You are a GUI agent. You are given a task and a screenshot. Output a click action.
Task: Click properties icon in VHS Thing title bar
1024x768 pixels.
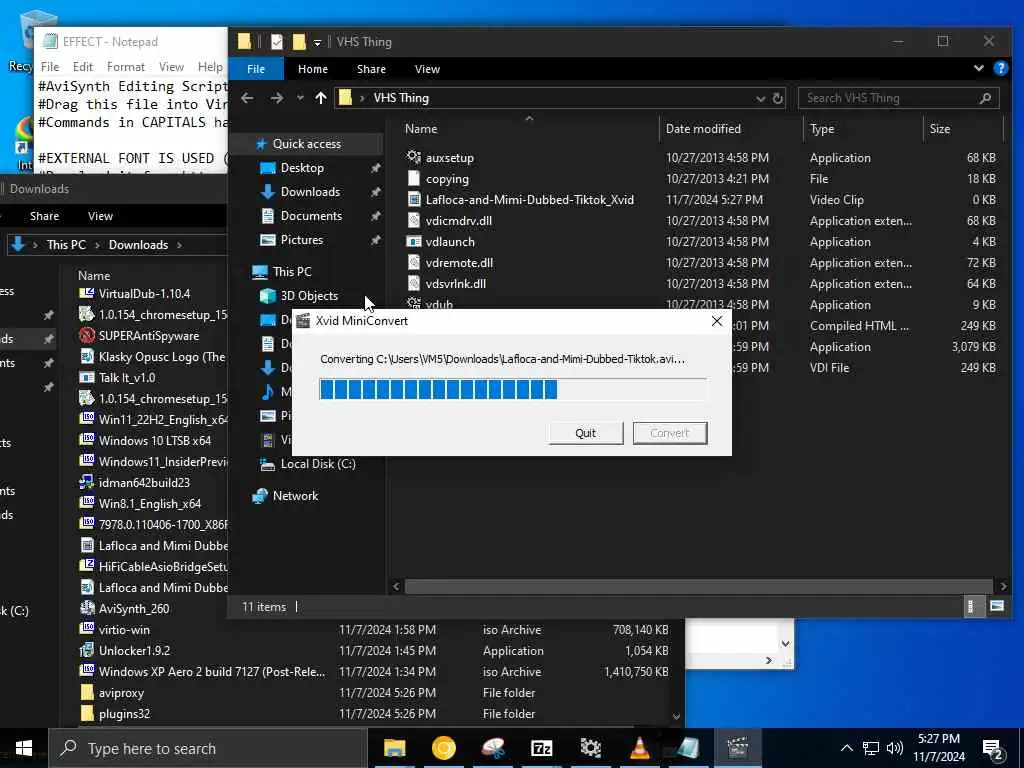pos(277,42)
